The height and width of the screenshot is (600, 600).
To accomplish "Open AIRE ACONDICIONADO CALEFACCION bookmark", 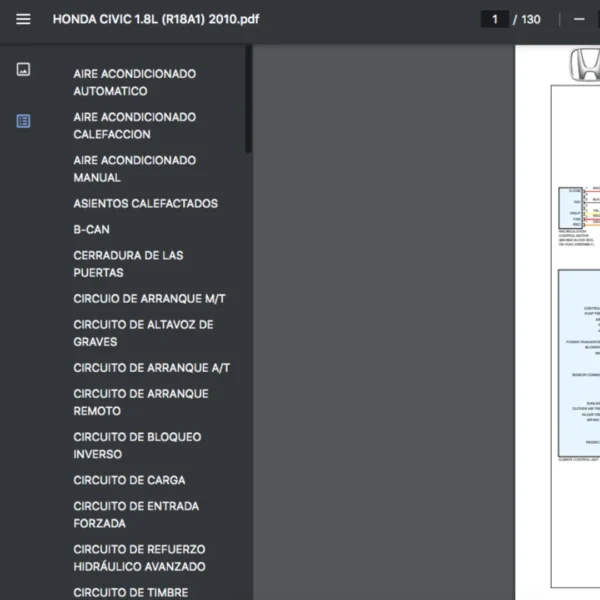I will point(134,125).
